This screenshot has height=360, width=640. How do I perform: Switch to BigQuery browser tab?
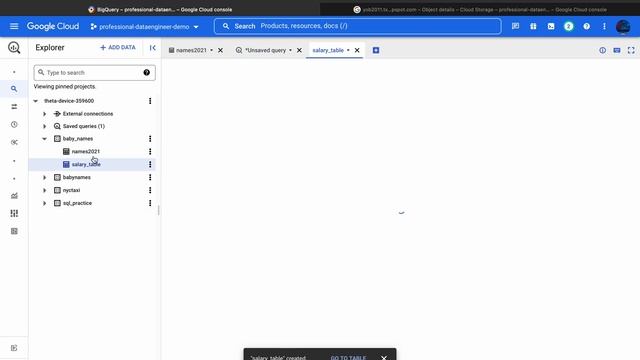pos(160,9)
